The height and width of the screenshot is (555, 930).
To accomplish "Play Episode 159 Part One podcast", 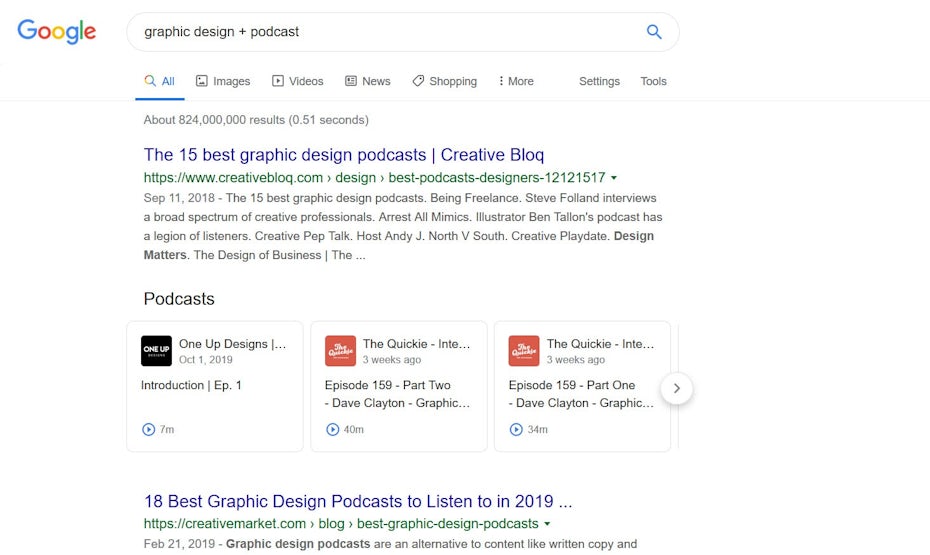I will point(517,429).
